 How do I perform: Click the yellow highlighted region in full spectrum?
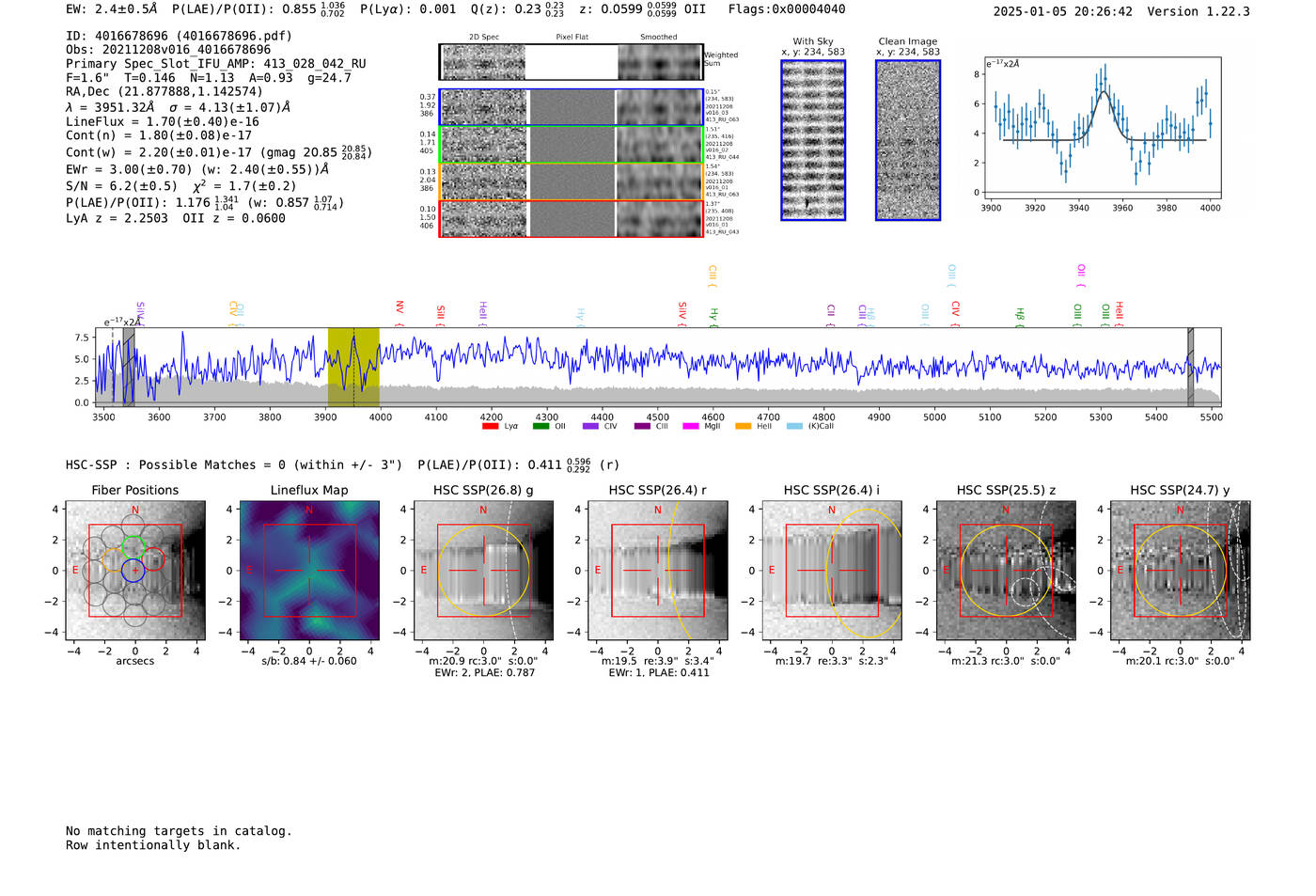tap(353, 367)
